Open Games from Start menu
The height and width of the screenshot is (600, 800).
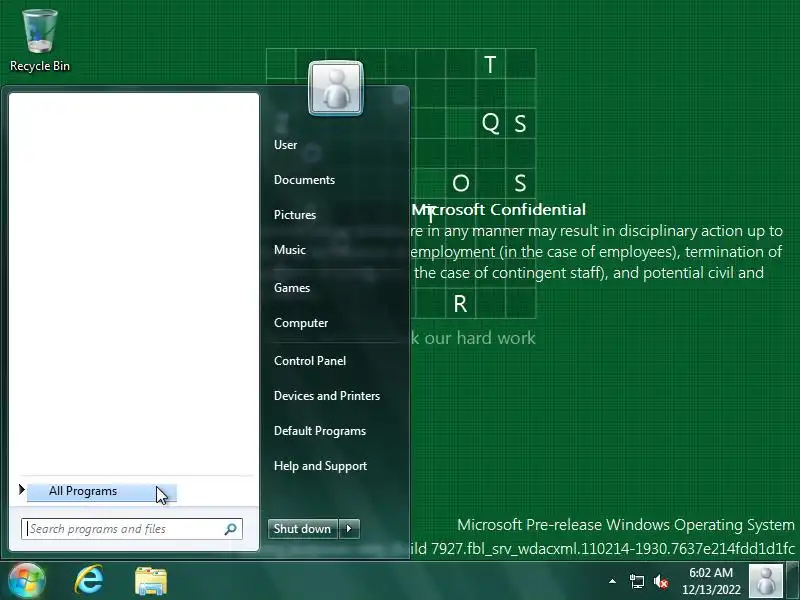click(x=292, y=288)
